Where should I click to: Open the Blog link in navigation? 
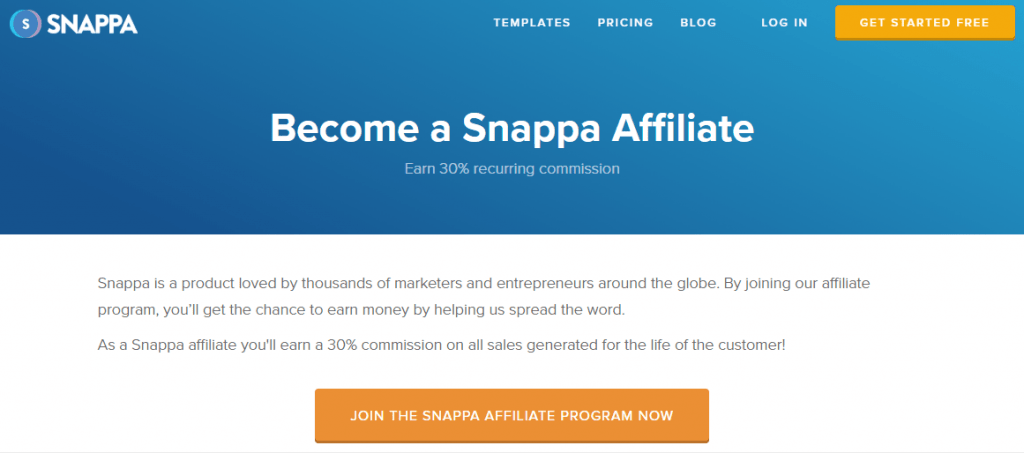[x=698, y=22]
